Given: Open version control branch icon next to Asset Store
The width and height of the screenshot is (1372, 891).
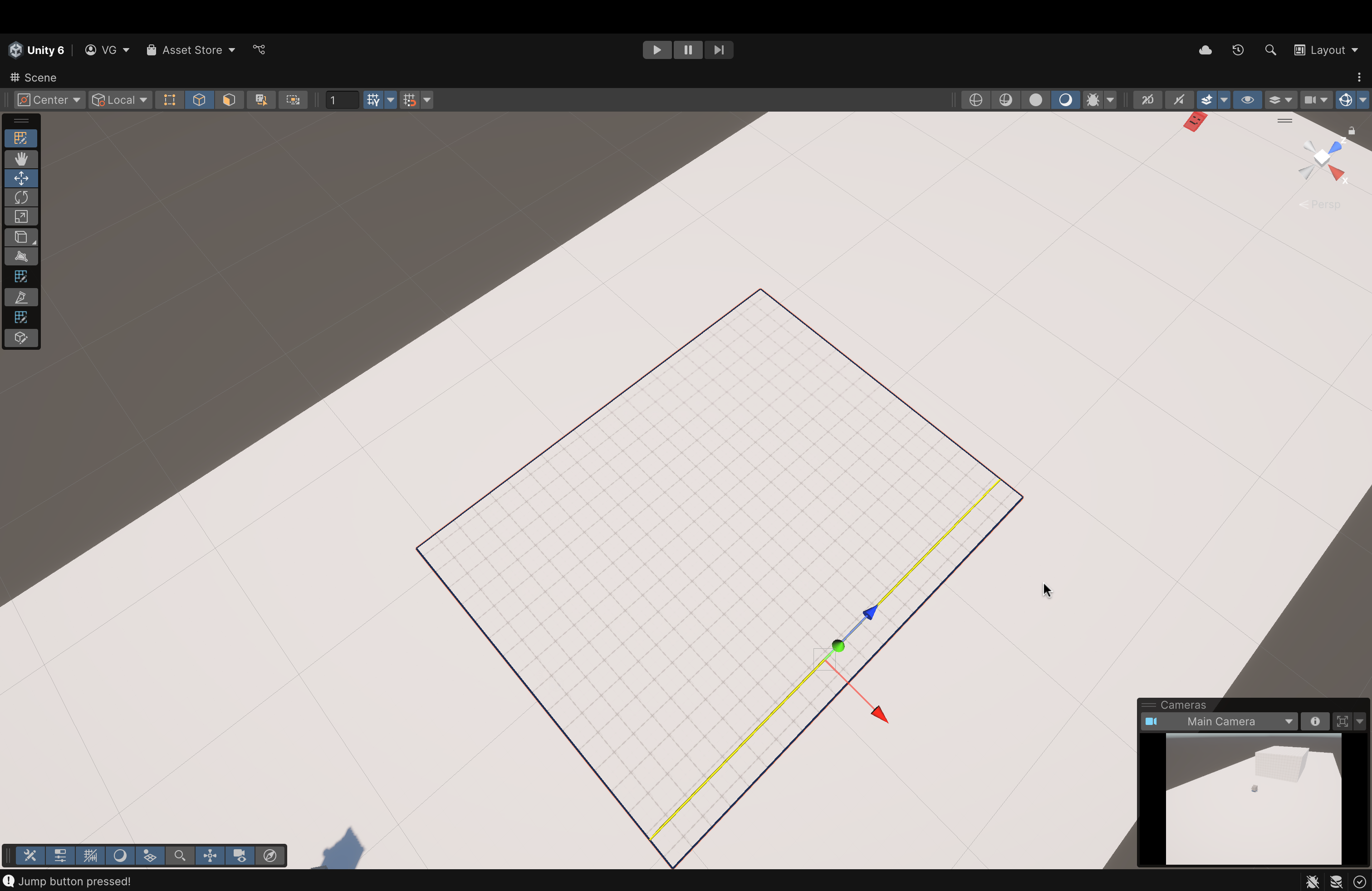Looking at the screenshot, I should point(259,49).
